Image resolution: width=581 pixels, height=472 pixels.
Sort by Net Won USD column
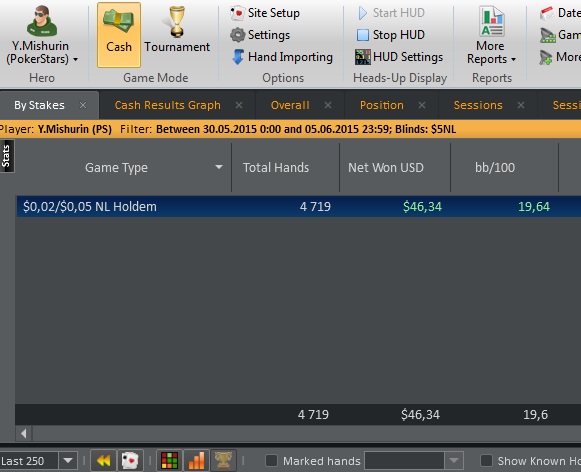(x=386, y=167)
